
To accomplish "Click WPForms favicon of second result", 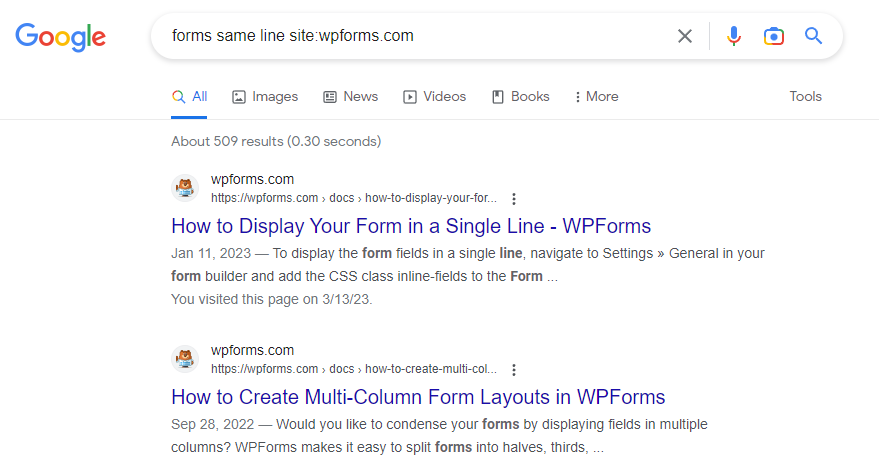I will (185, 359).
